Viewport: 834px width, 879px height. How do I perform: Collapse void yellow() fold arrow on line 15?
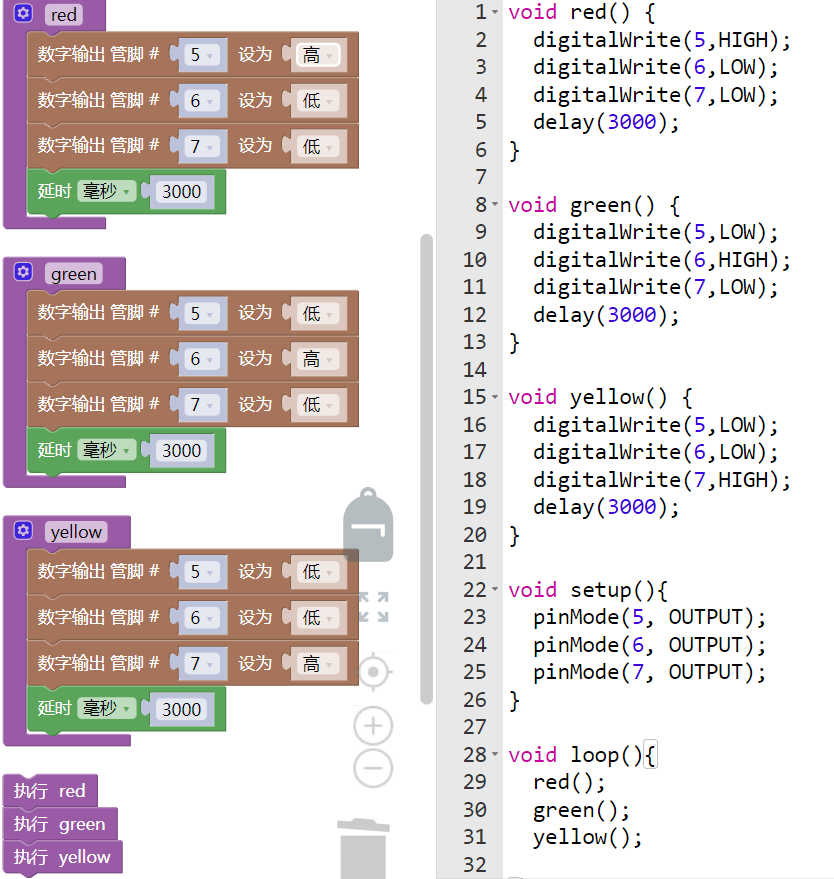(x=495, y=397)
